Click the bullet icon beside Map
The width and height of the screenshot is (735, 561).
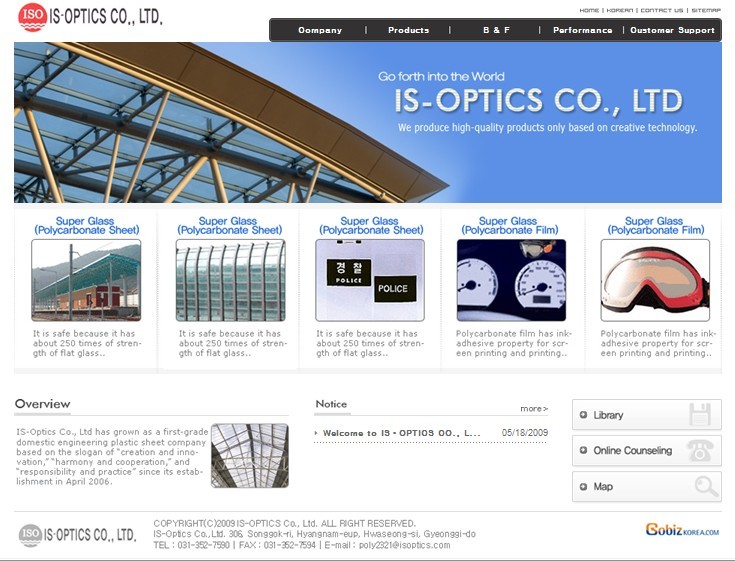tap(583, 486)
